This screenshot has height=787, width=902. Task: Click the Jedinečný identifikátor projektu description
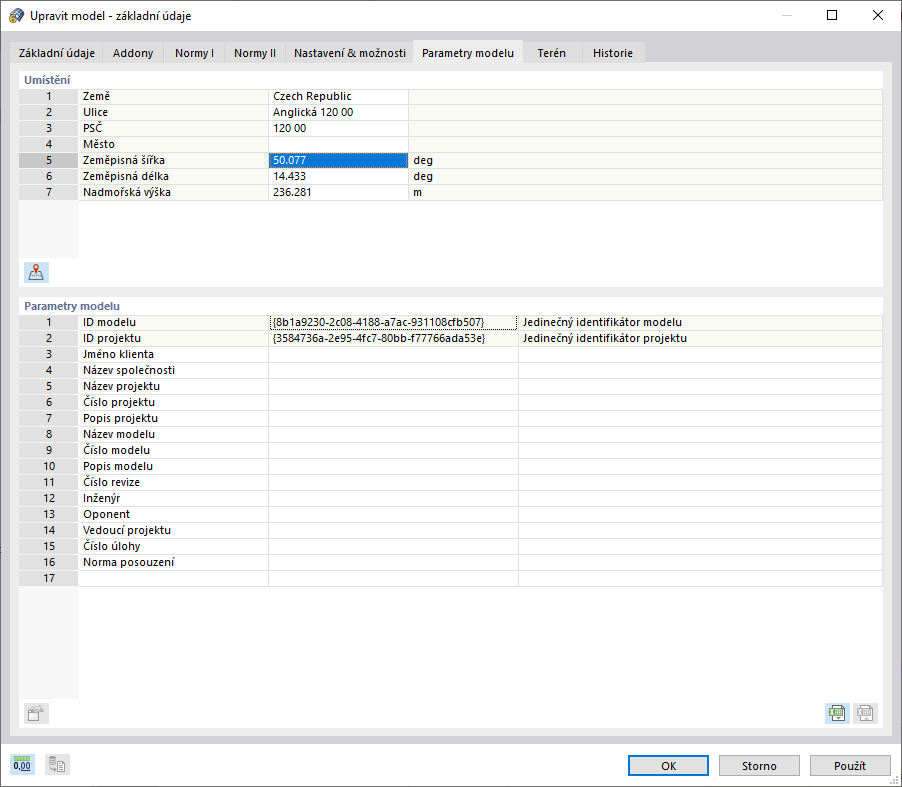coord(605,338)
